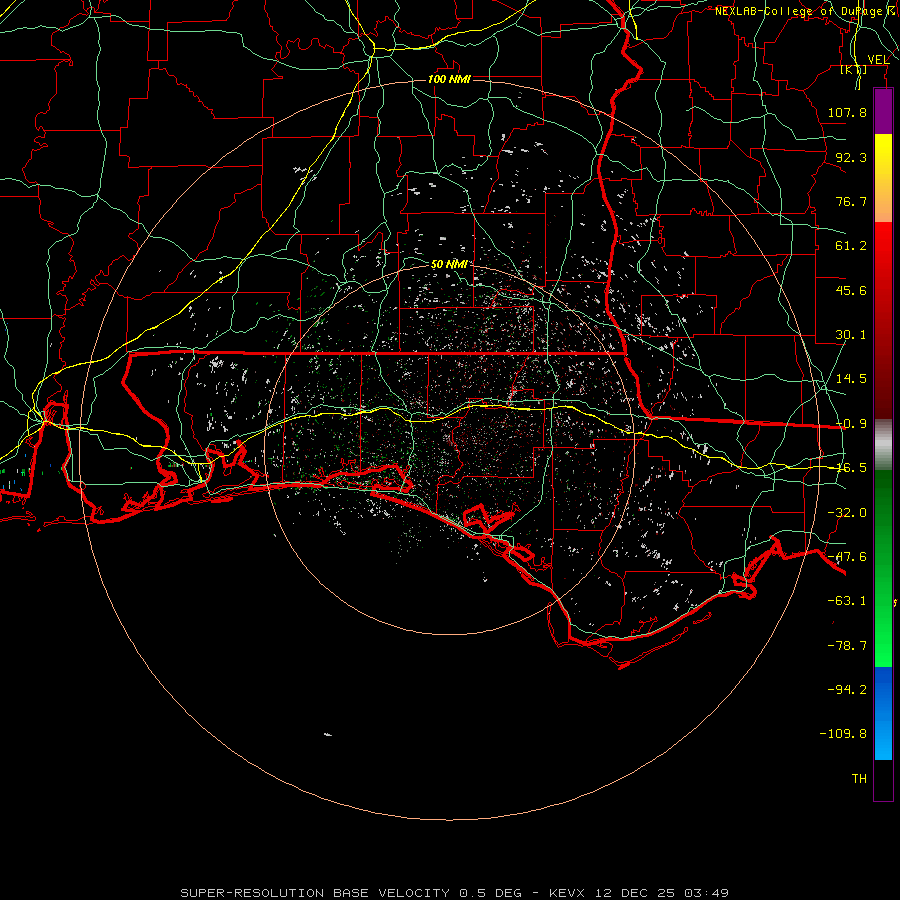Select the -0.9 legend value
900x900 pixels.
click(851, 424)
